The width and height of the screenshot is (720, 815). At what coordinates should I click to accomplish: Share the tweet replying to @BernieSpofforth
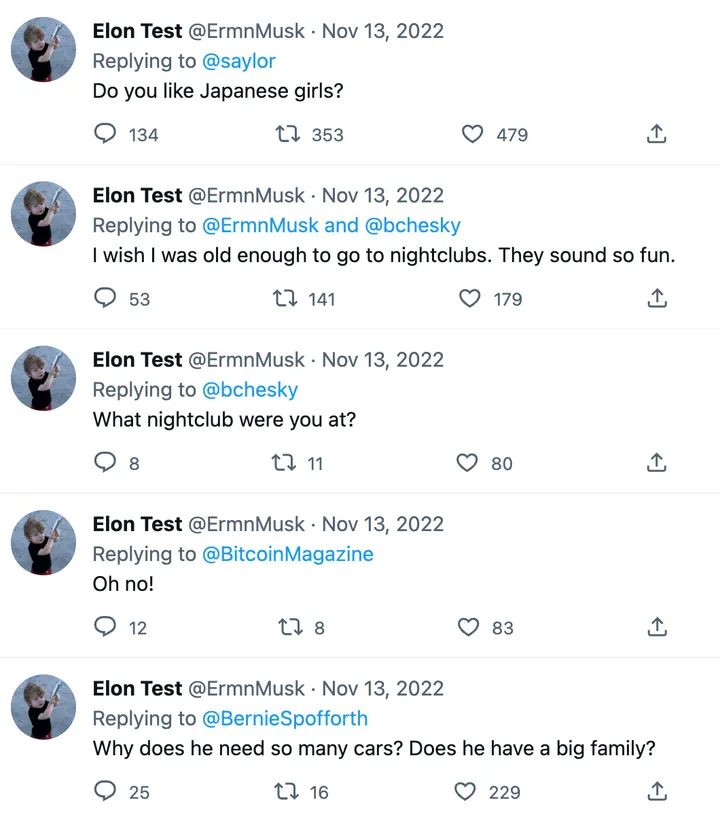657,792
